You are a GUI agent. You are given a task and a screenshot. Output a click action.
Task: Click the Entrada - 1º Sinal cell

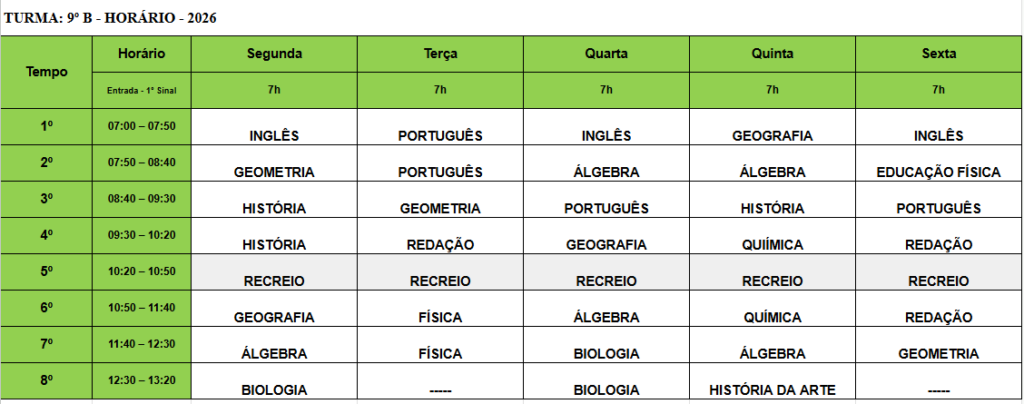(142, 90)
